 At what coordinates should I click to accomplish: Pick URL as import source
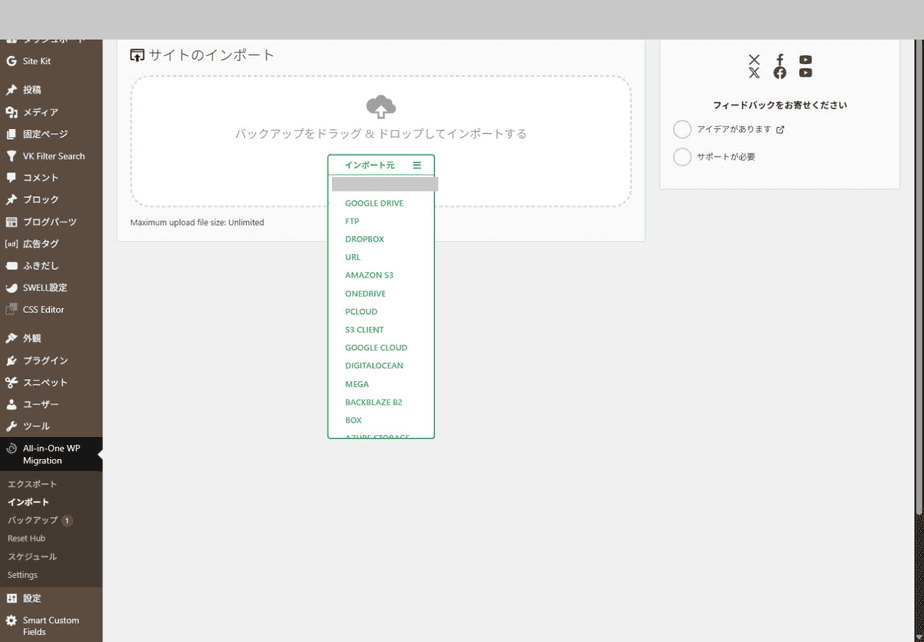point(352,257)
